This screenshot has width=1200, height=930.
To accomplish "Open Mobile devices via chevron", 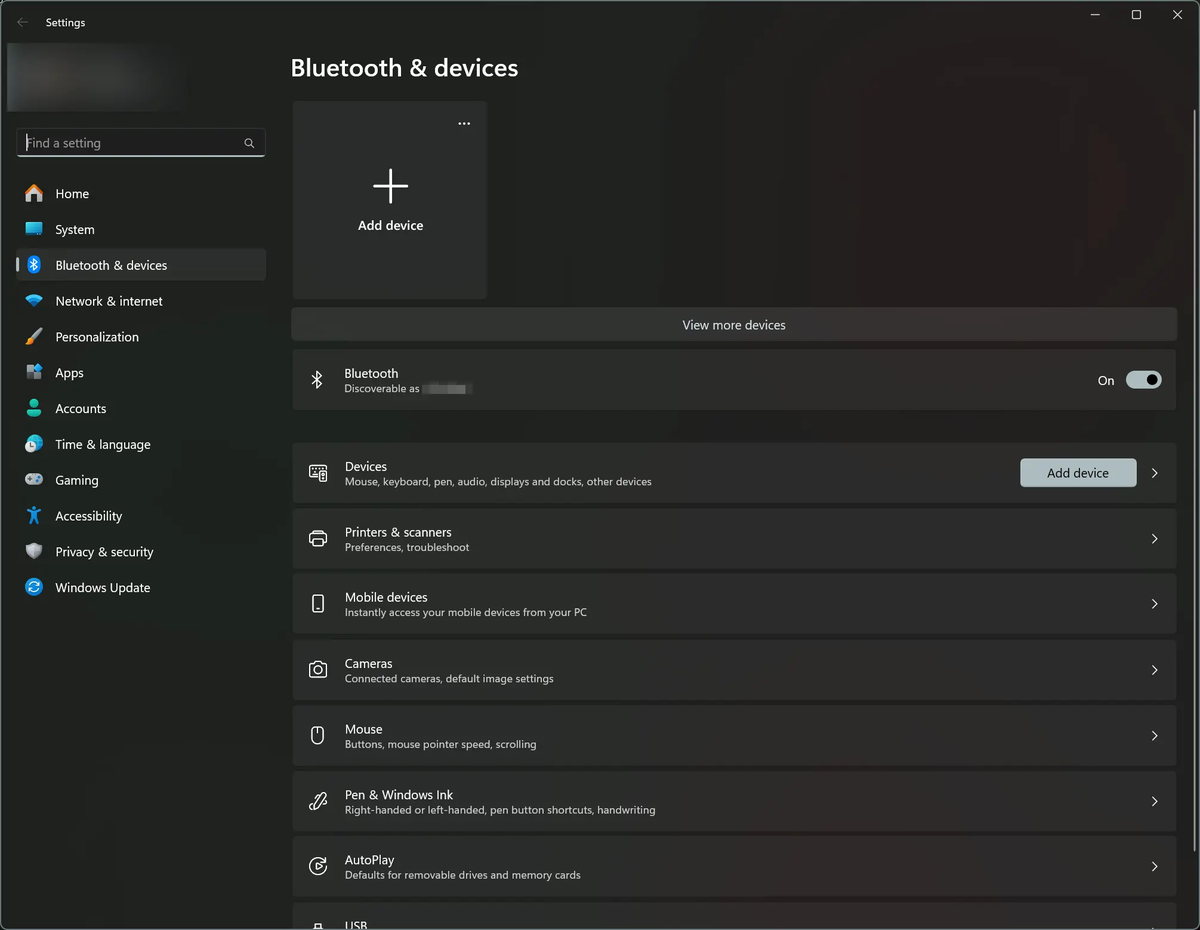I will 1155,604.
